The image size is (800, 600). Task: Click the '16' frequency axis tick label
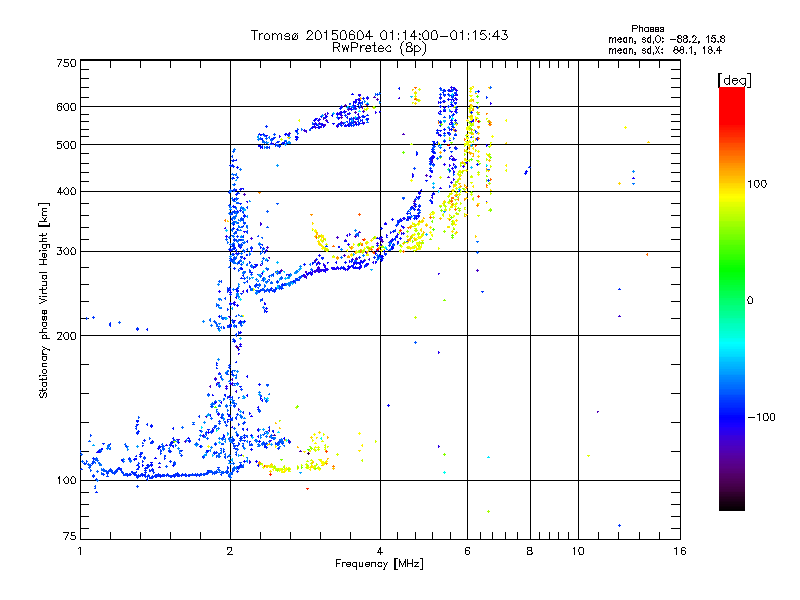point(680,551)
